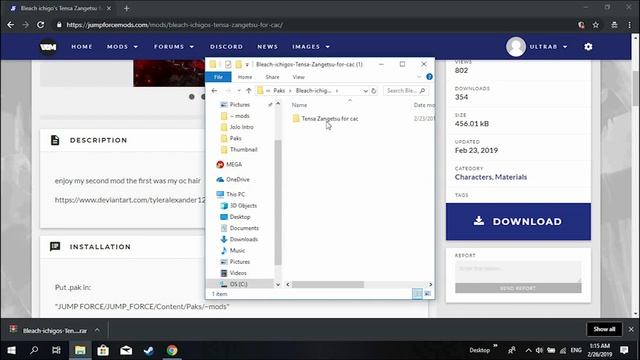The image size is (640, 360).
Task: Click the Chrome back arrow
Action: tap(11, 25)
